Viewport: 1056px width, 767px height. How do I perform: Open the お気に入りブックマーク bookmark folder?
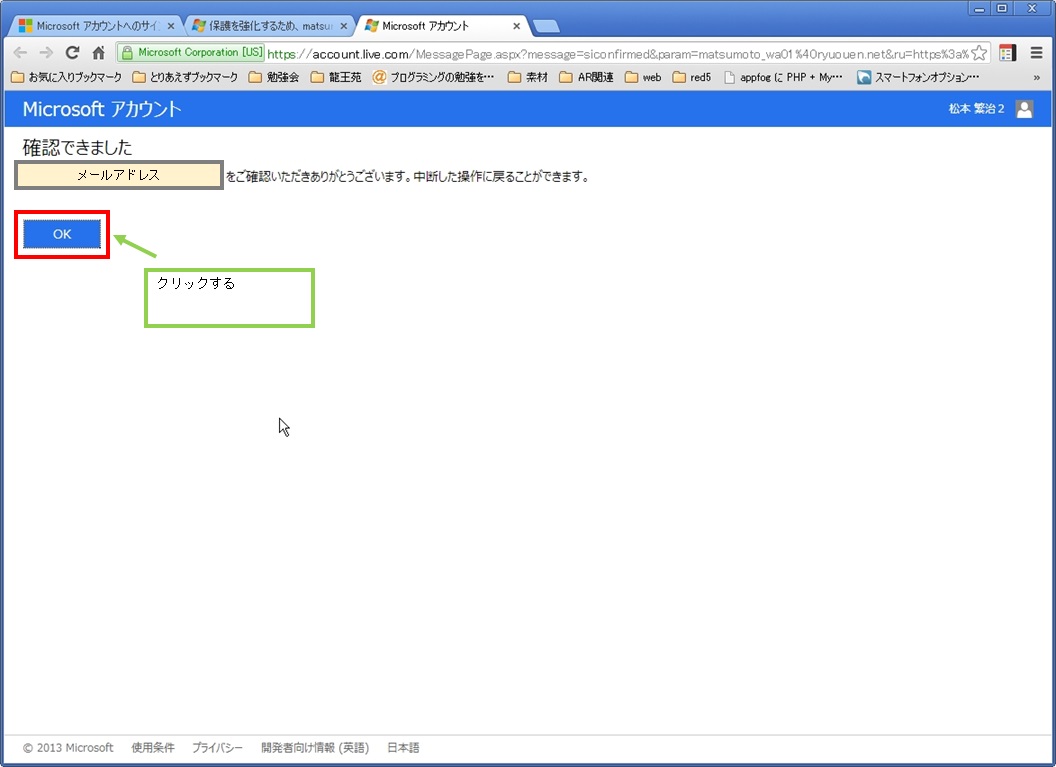67,77
